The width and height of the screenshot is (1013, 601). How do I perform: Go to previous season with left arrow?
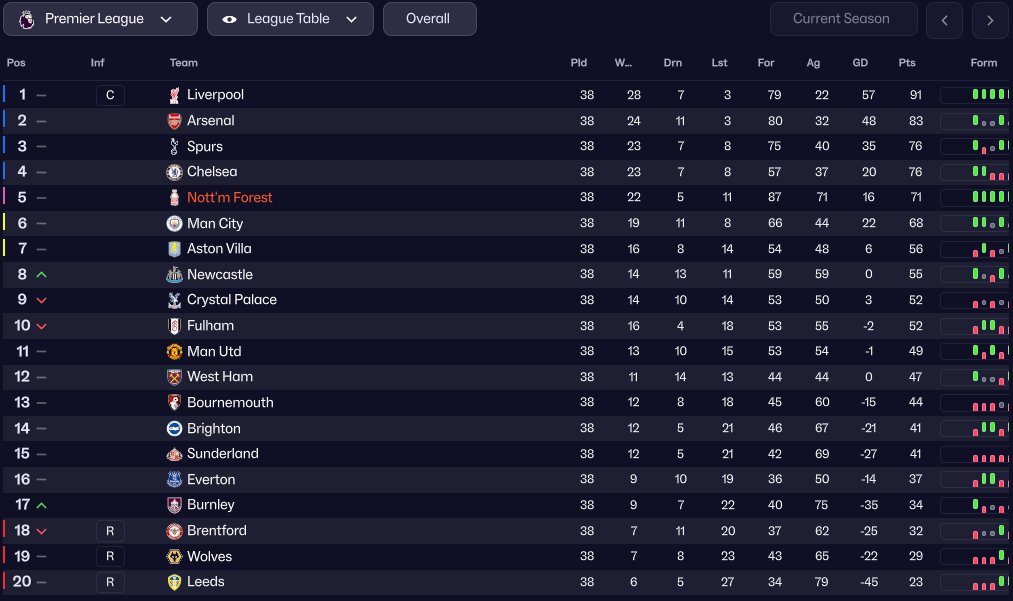945,19
